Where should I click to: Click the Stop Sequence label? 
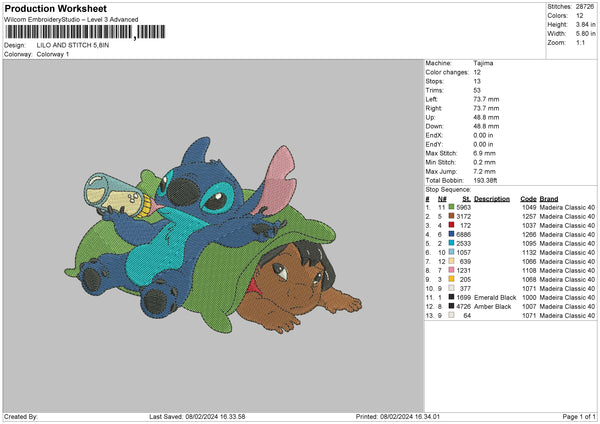(448, 189)
